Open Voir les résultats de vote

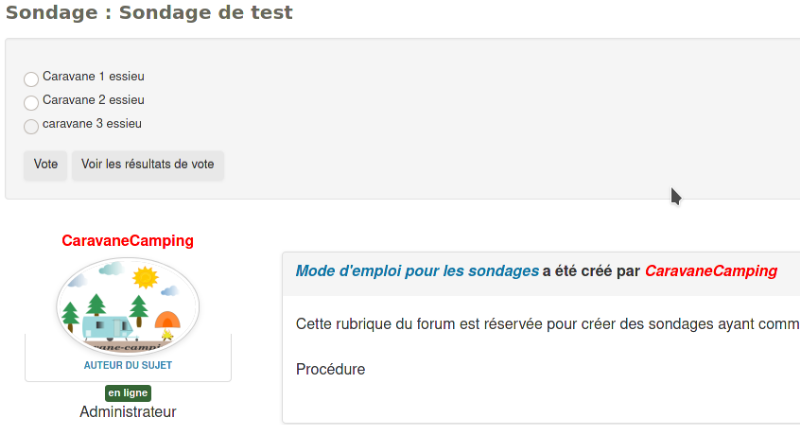coord(147,164)
